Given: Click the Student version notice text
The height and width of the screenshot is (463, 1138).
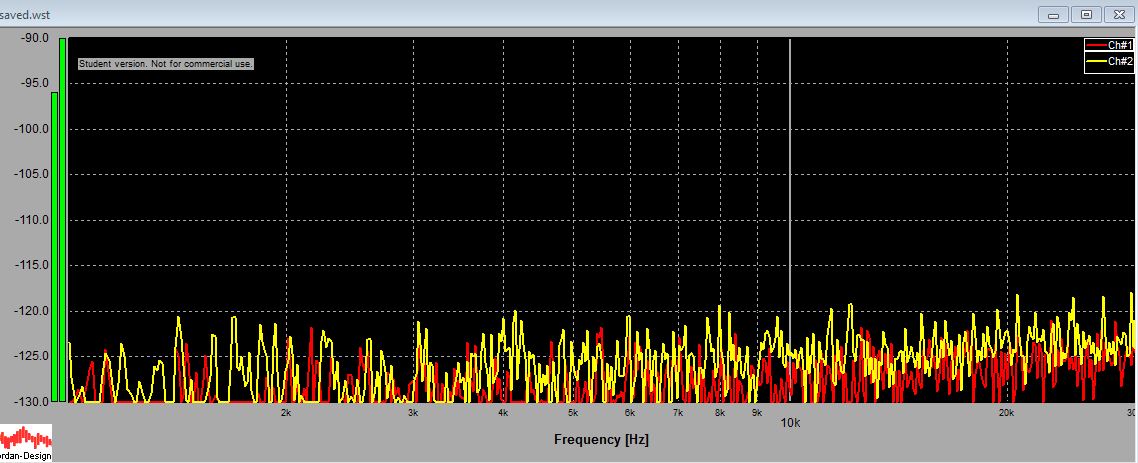Looking at the screenshot, I should (x=165, y=64).
